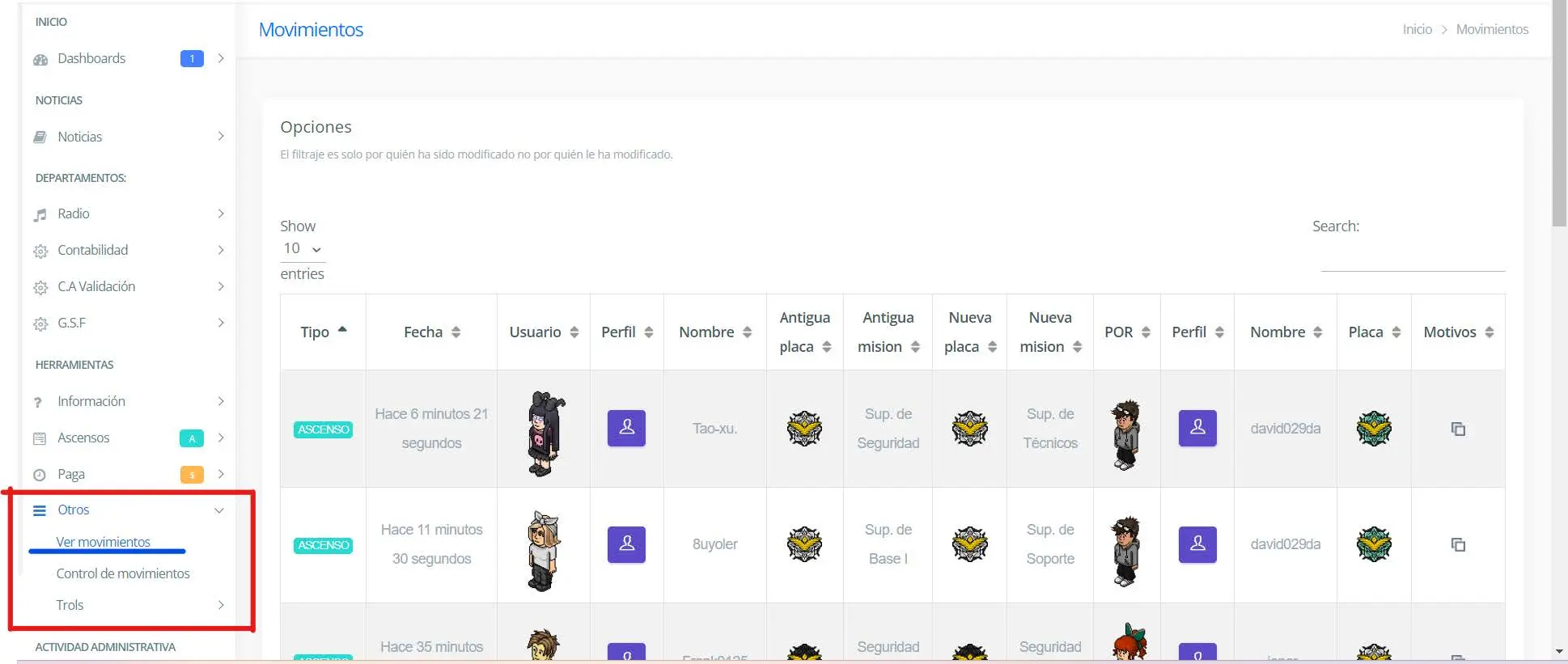Image resolution: width=1568 pixels, height=664 pixels.
Task: Click Nueva placa badge in first row
Action: click(969, 429)
